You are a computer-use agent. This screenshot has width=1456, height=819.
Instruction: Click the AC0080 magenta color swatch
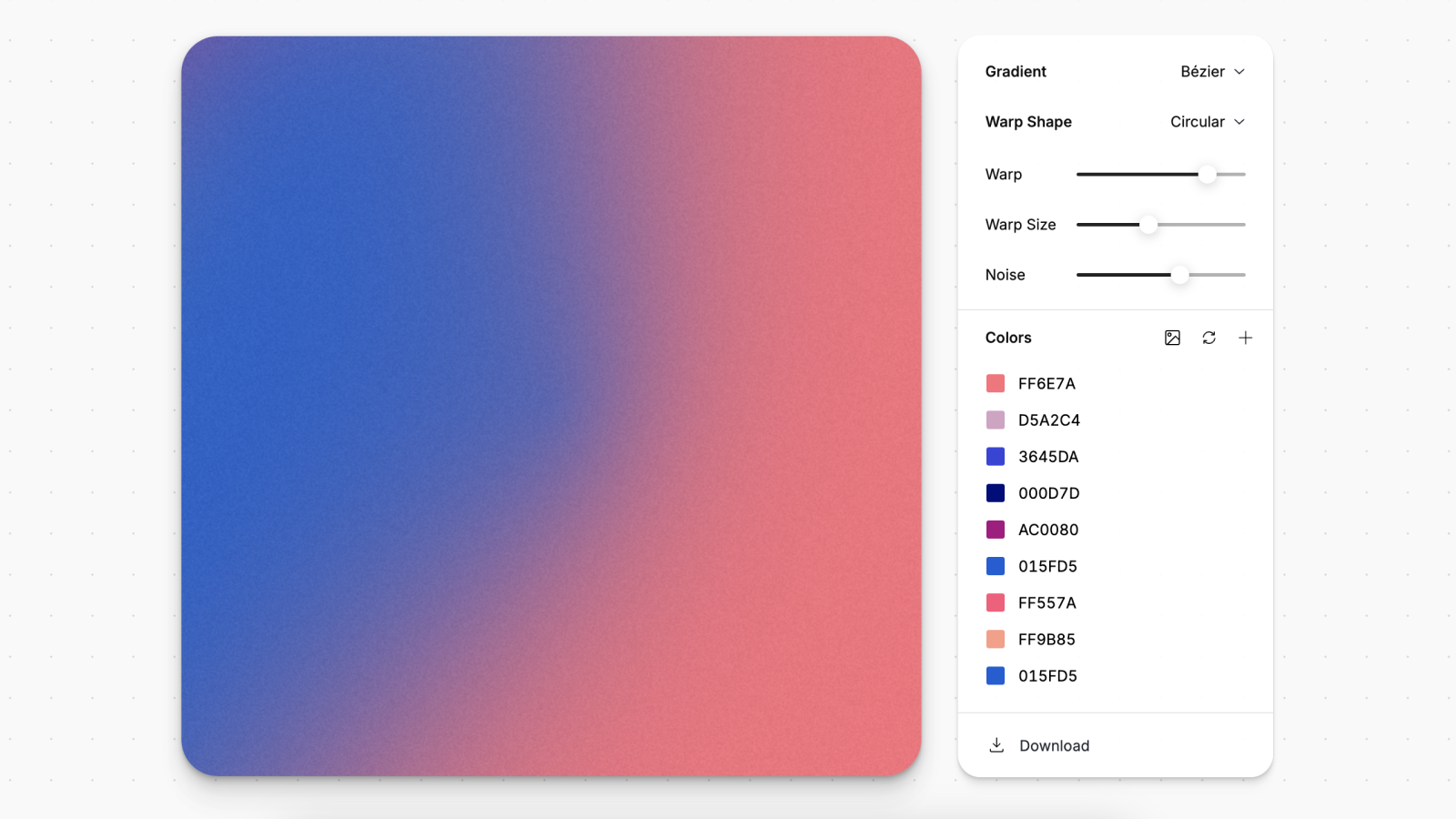pyautogui.click(x=996, y=530)
